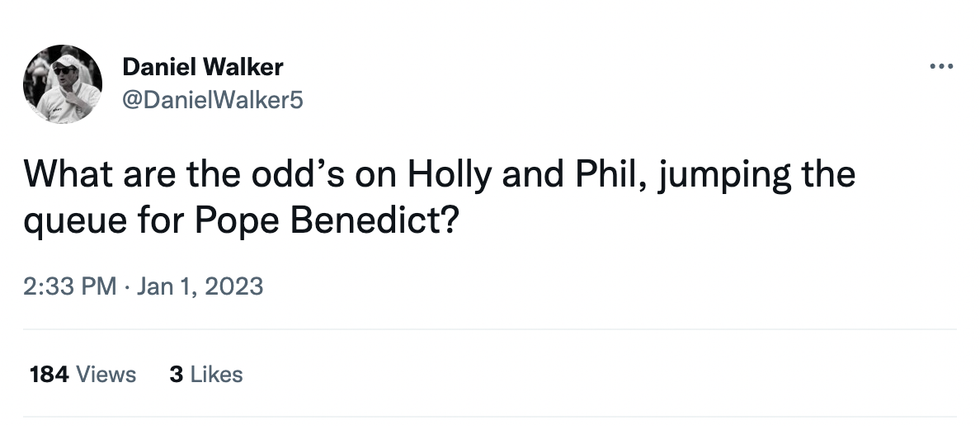Image resolution: width=980 pixels, height=426 pixels.
Task: Open the three-dot more options menu
Action: (x=941, y=67)
